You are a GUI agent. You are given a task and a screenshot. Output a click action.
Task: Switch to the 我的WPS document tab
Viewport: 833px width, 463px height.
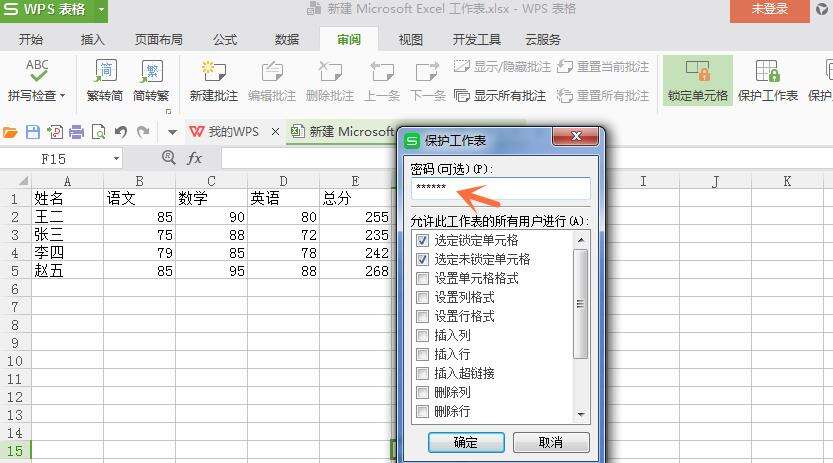pyautogui.click(x=224, y=132)
